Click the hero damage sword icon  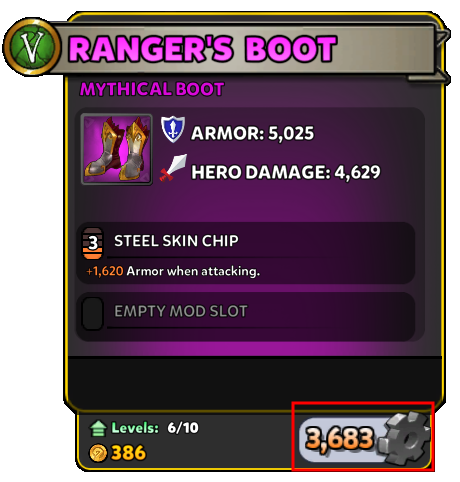point(173,168)
